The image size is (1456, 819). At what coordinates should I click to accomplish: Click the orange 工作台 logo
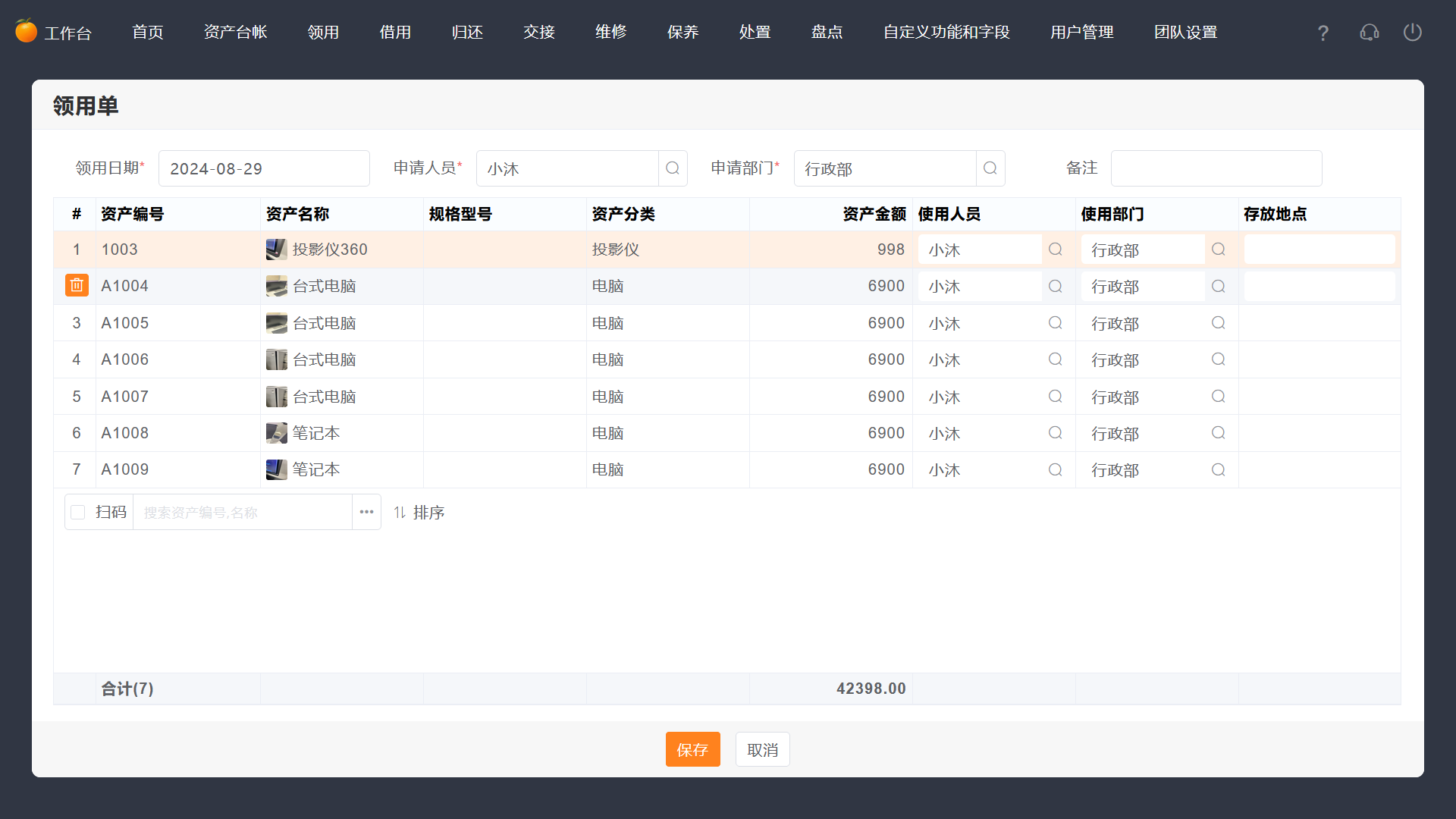(25, 31)
